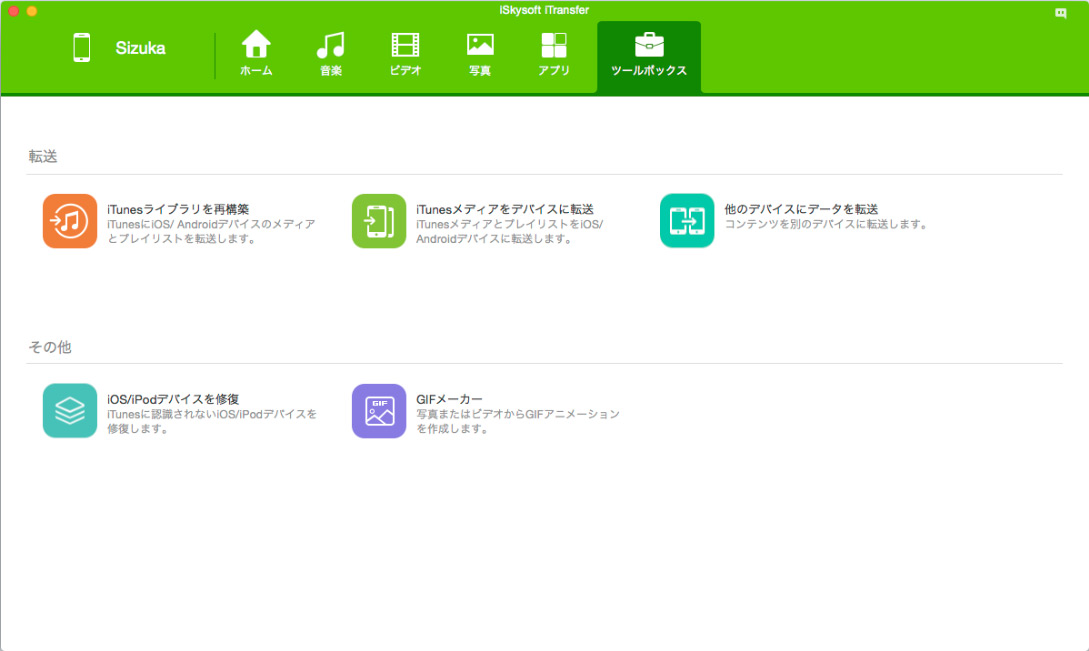Choose iTunesメディアをデバイスに転送 title
Image resolution: width=1089 pixels, height=651 pixels.
coord(505,209)
